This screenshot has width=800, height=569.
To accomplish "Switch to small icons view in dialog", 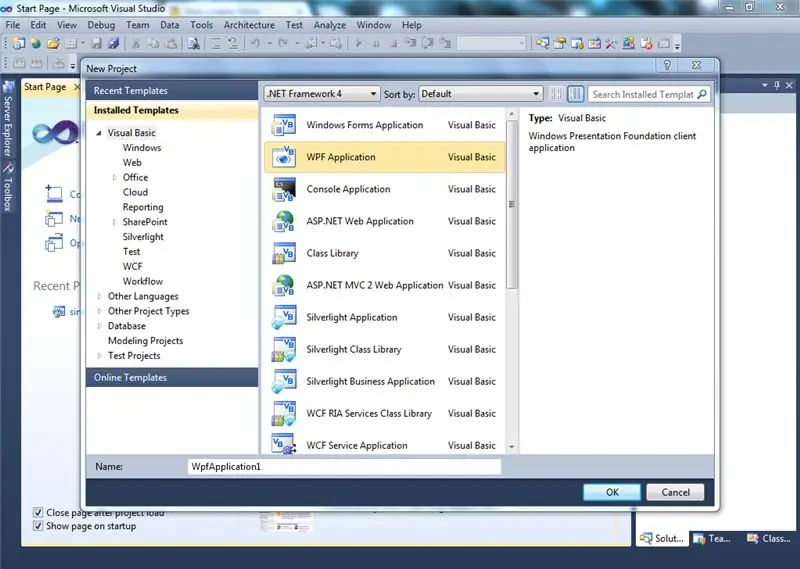I will coord(557,94).
